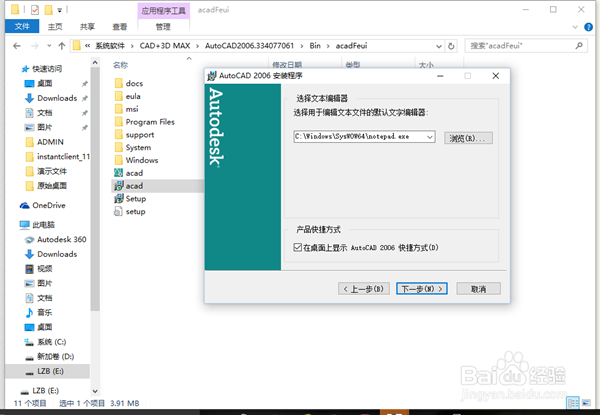Switch to large icons view layout
The width and height of the screenshot is (600, 415).
(586, 403)
